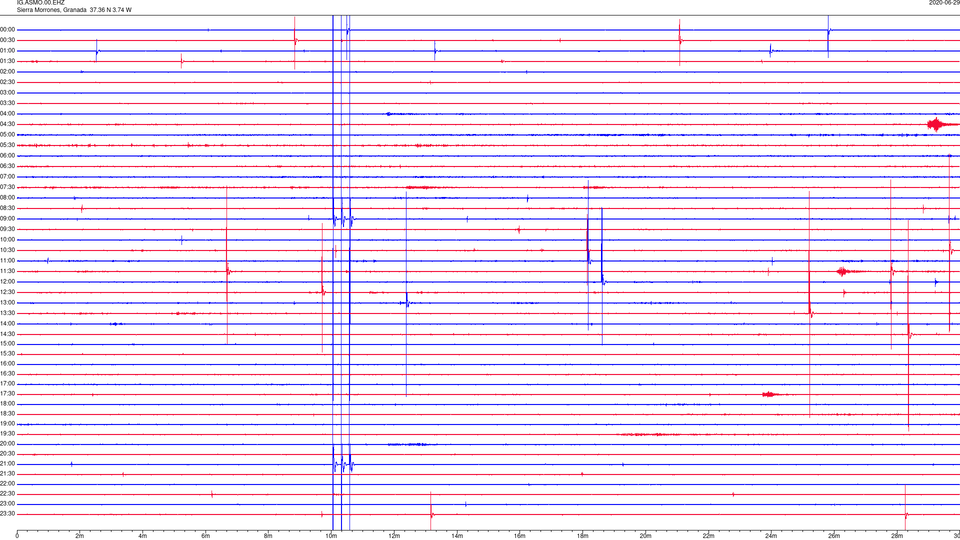Image resolution: width=960 pixels, height=540 pixels.
Task: Click the 8m tick on the minute axis
Action: click(268, 536)
